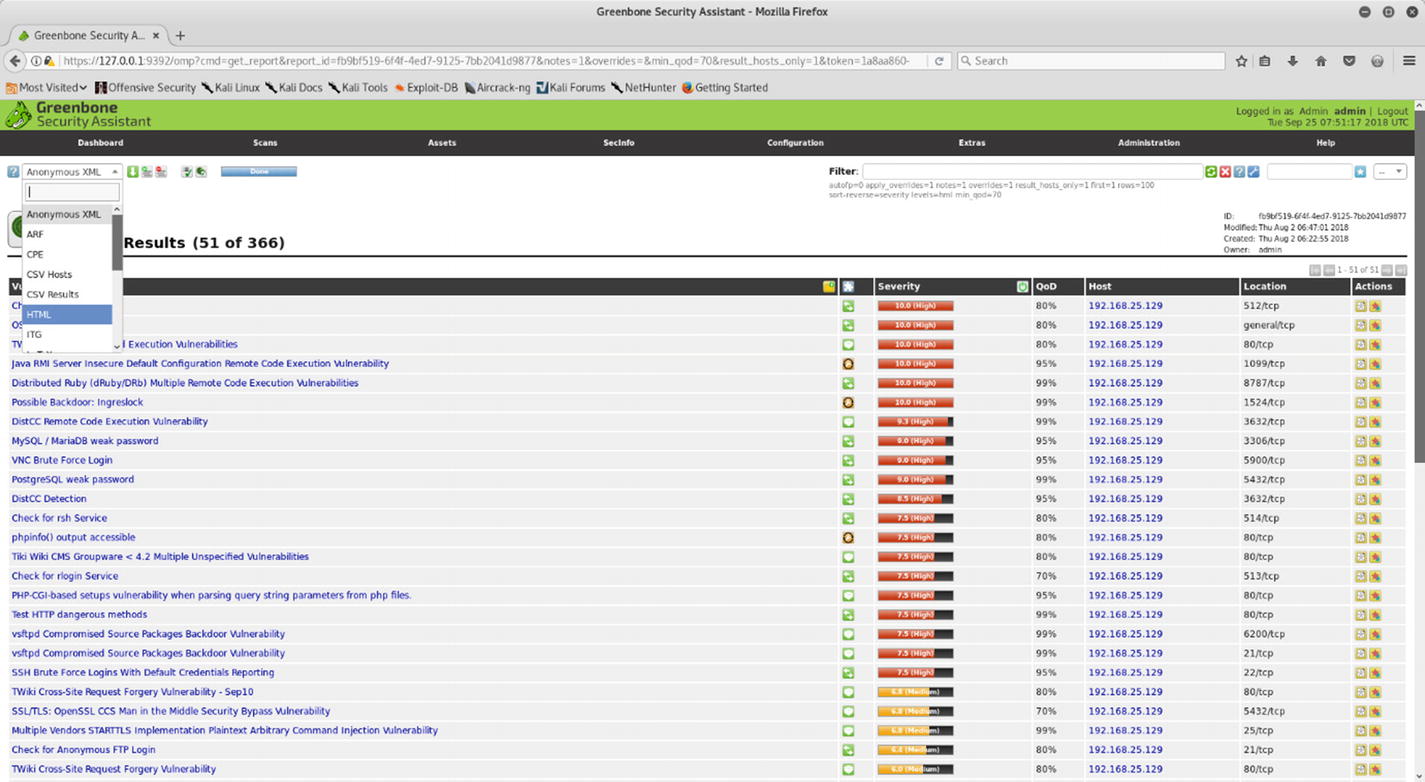Reload the page with the reload icon
The height and width of the screenshot is (782, 1425).
click(x=939, y=61)
